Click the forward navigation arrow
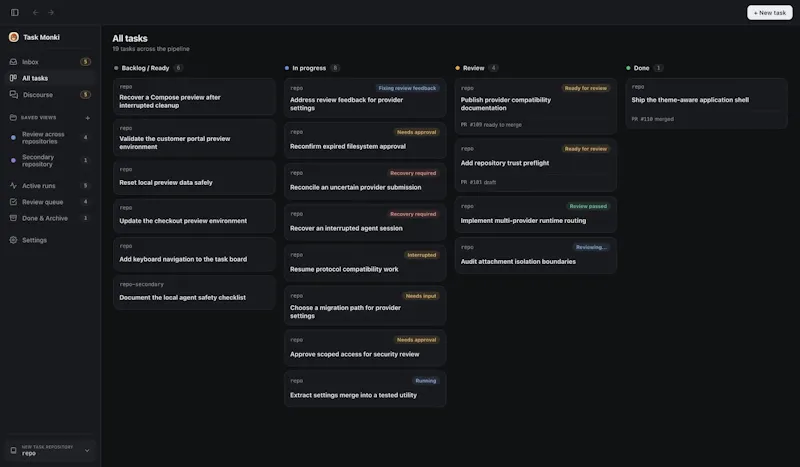Screen dimensions: 800x467 [51, 12]
